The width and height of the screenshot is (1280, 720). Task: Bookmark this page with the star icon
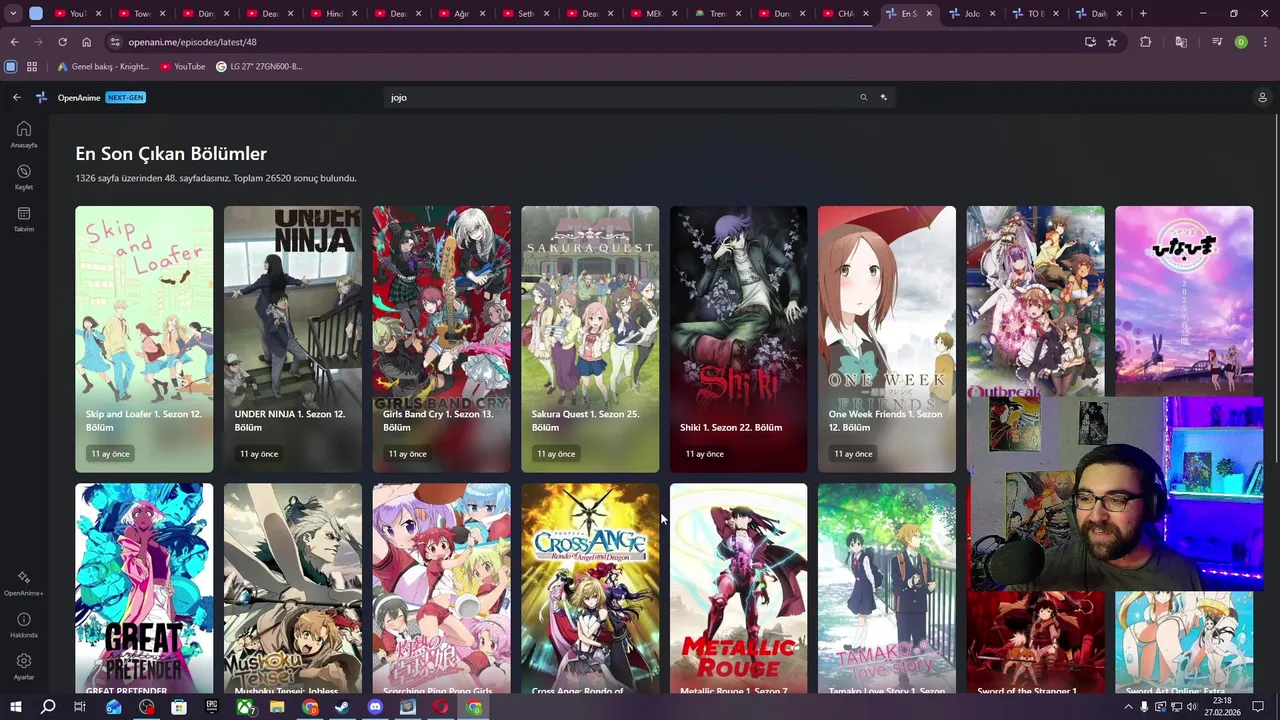[x=1112, y=42]
